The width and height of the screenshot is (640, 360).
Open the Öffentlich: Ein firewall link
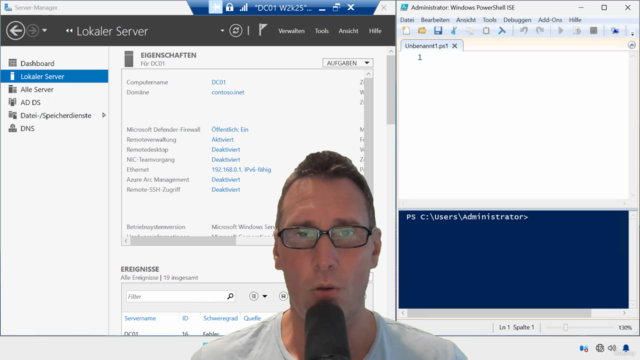pos(230,129)
